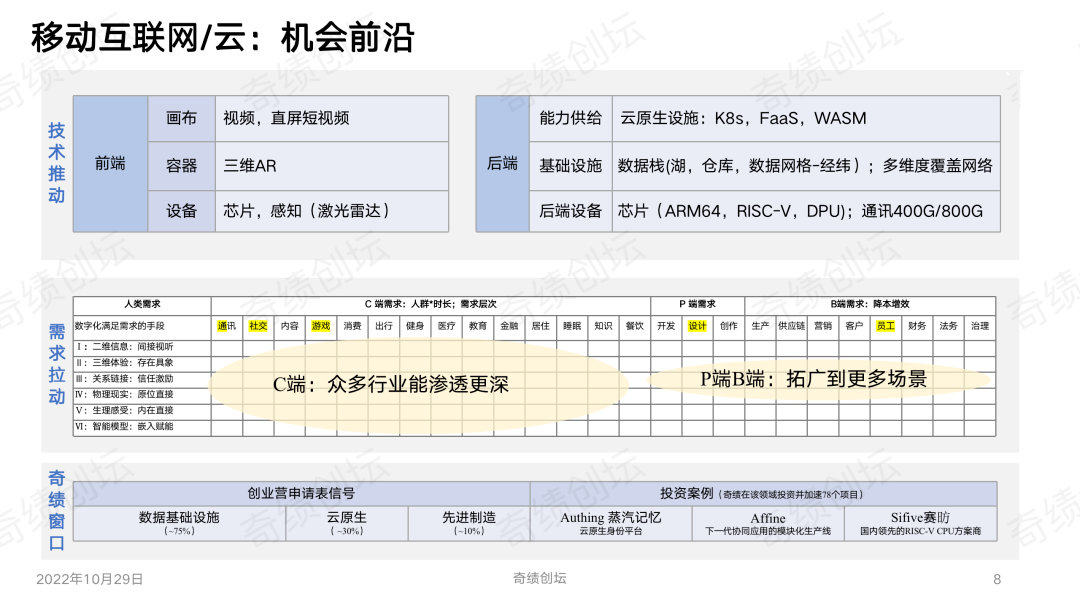Select the vertical label 需求拉动
The width and height of the screenshot is (1080, 608).
coord(56,364)
